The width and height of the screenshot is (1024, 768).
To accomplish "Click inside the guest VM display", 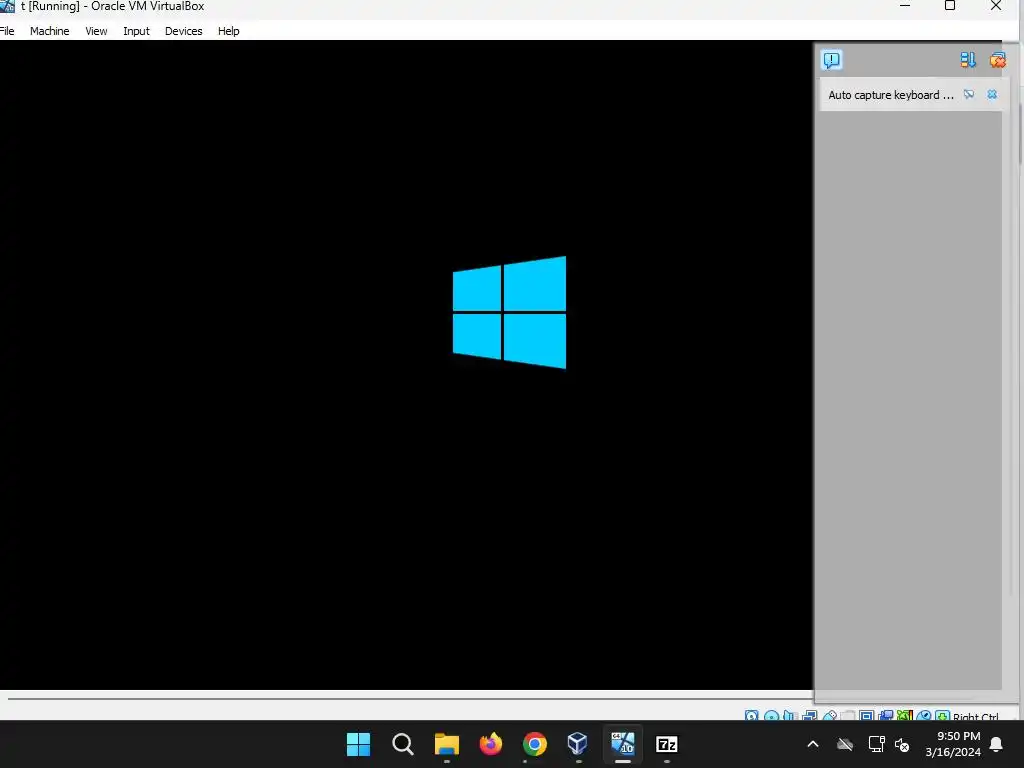I will [x=406, y=364].
